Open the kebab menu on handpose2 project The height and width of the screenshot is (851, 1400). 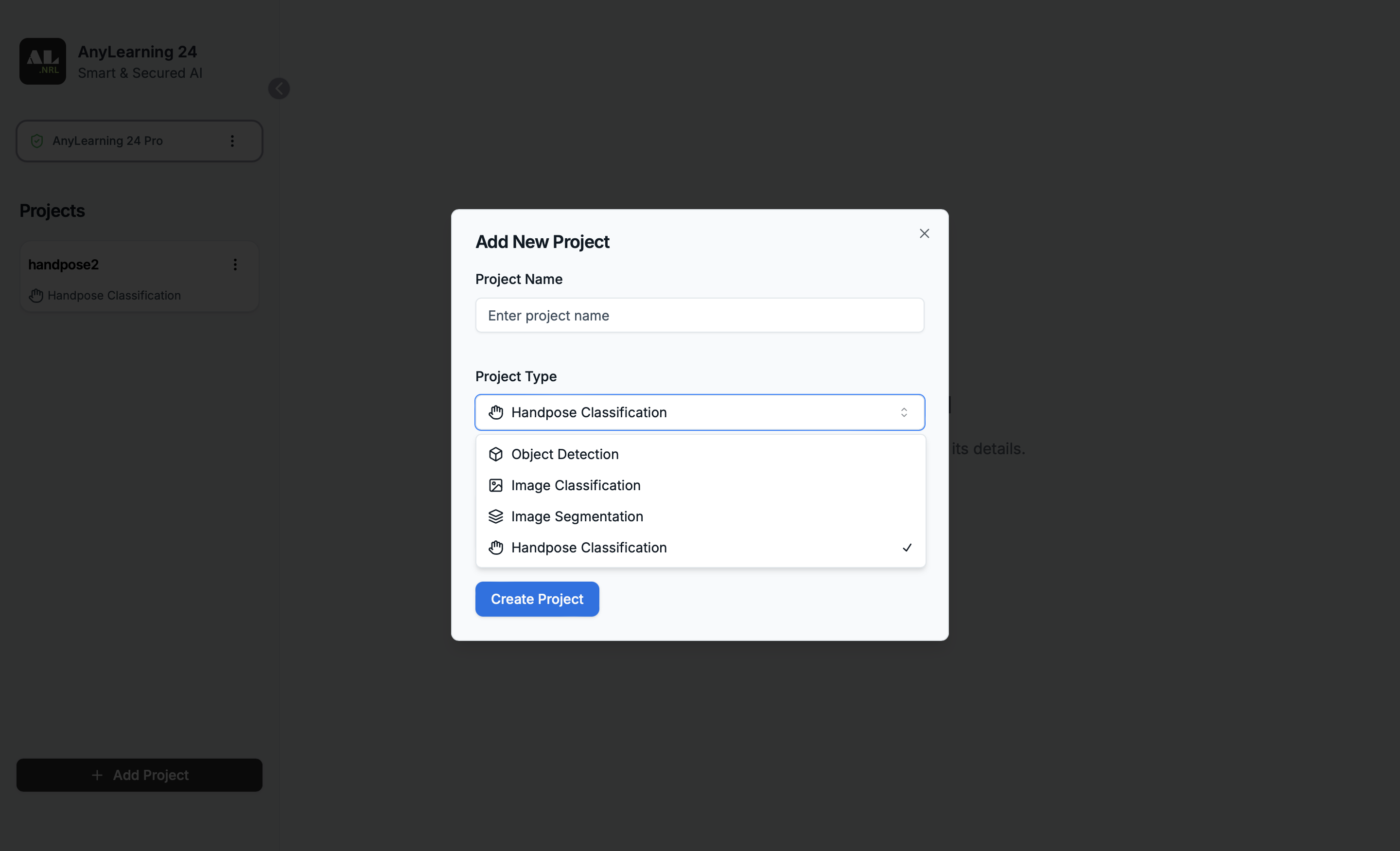coord(235,264)
